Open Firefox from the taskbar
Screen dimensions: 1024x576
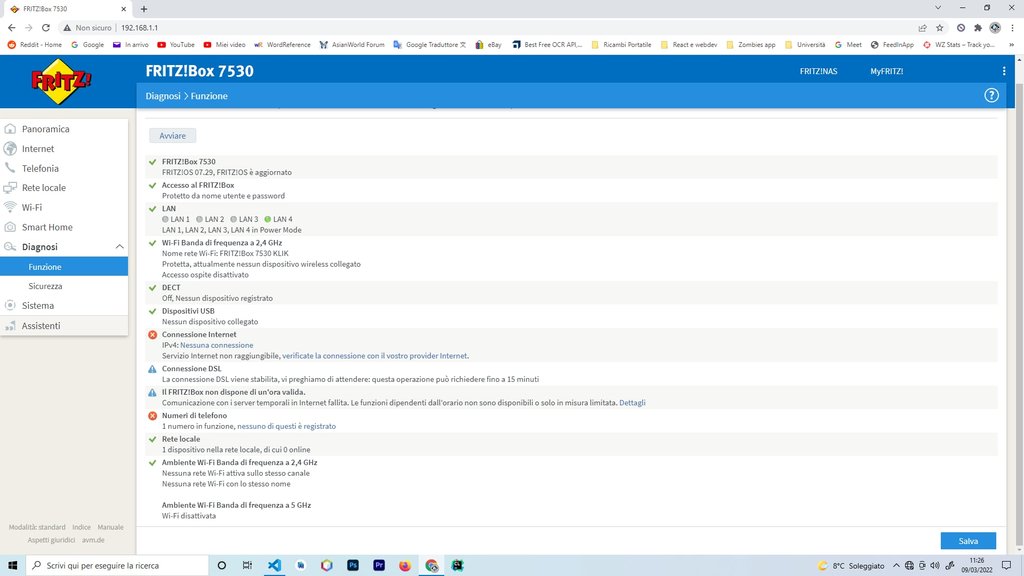405,565
